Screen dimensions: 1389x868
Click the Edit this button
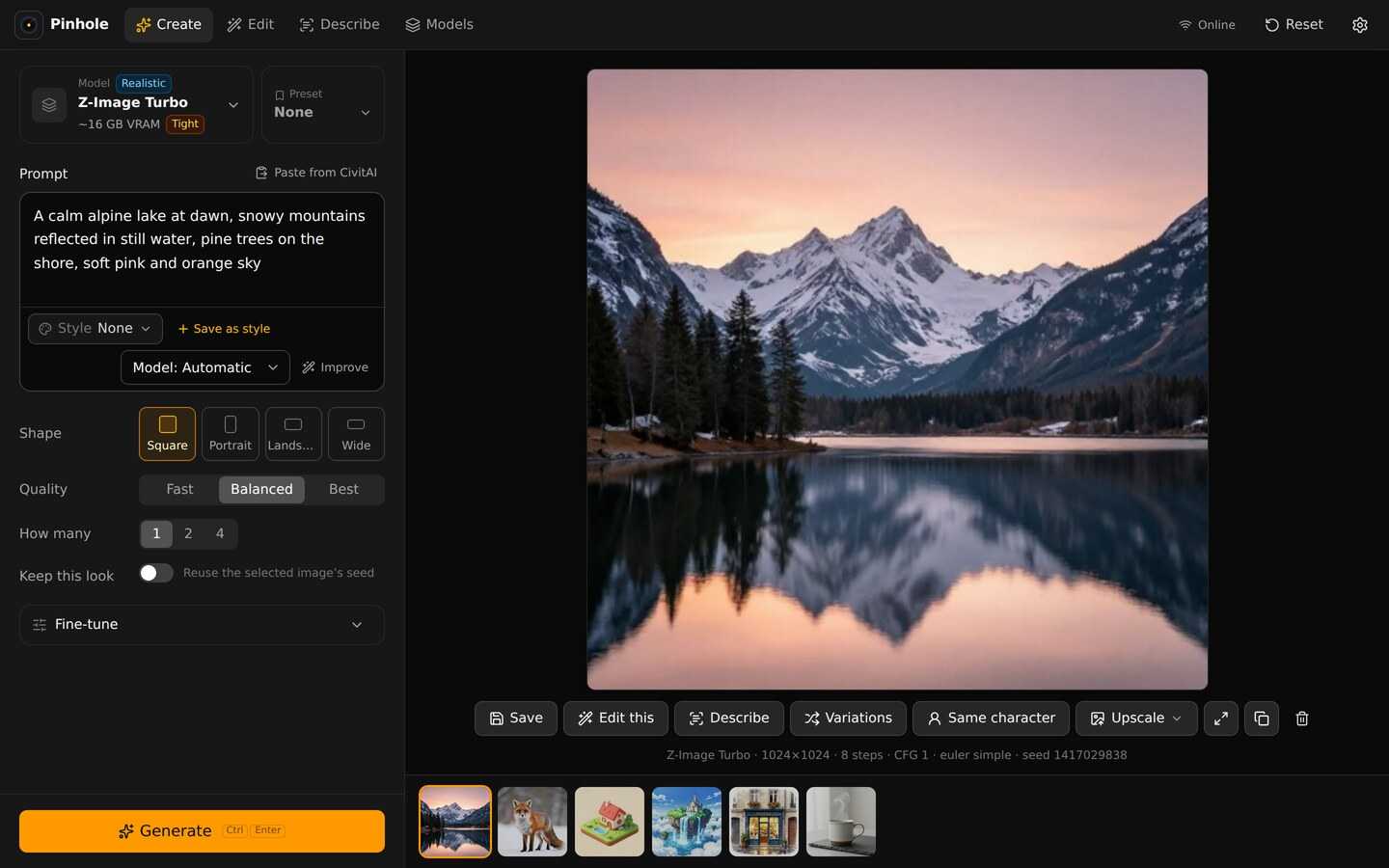(615, 719)
